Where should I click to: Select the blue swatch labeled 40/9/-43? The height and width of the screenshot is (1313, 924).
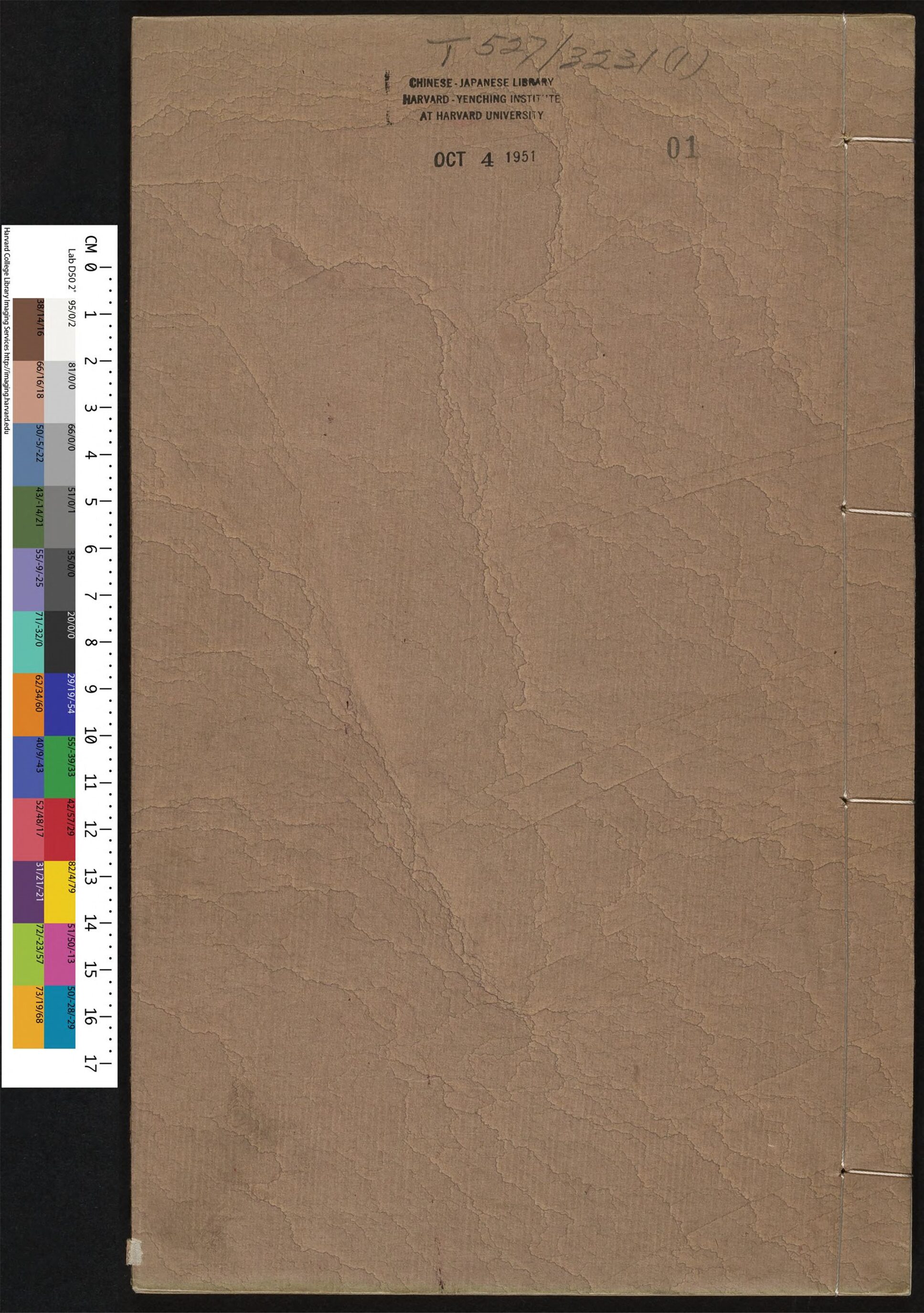tap(29, 767)
